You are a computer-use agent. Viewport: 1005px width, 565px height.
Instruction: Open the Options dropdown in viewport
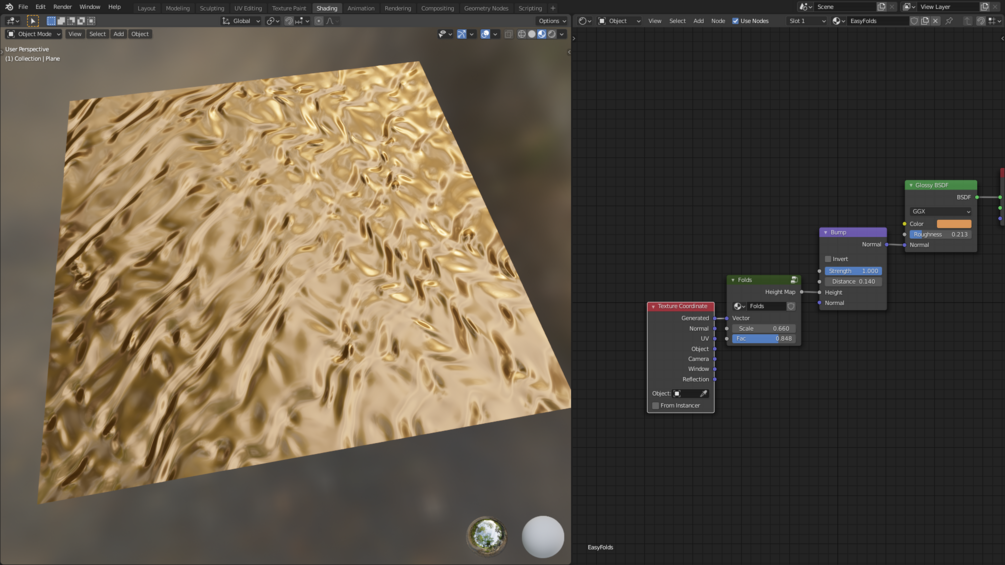552,21
